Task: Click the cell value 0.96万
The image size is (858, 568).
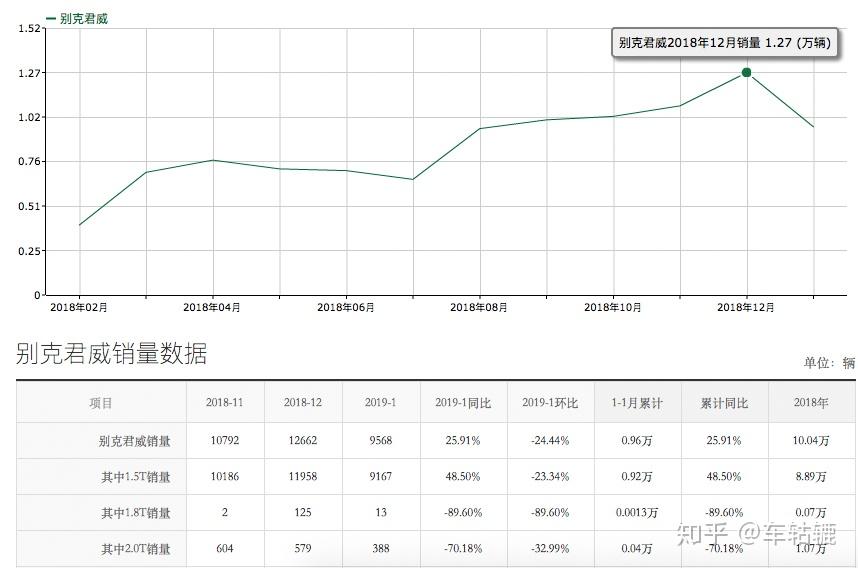Action: pyautogui.click(x=637, y=441)
